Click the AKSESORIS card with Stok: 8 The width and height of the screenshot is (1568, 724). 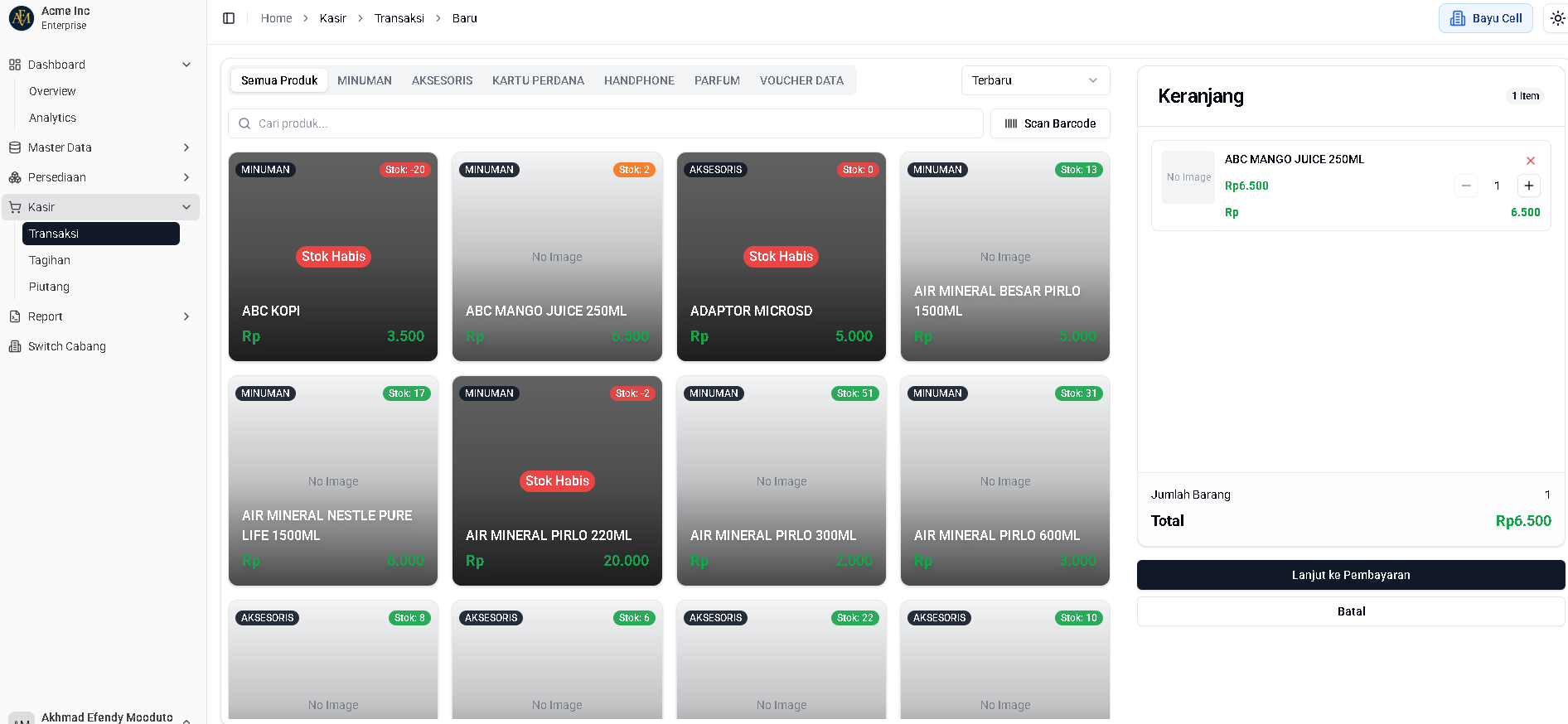[x=333, y=659]
